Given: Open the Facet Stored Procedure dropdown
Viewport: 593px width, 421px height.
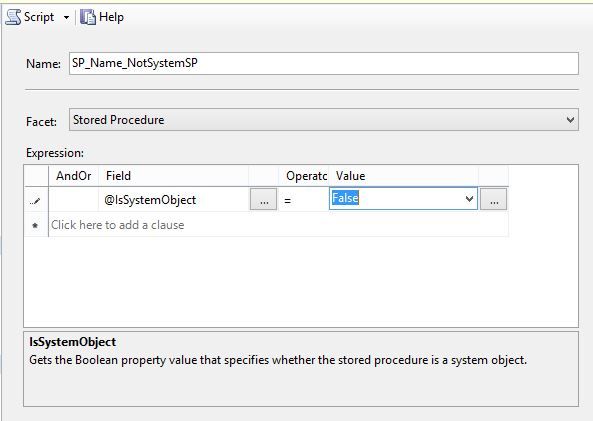Looking at the screenshot, I should [324, 120].
